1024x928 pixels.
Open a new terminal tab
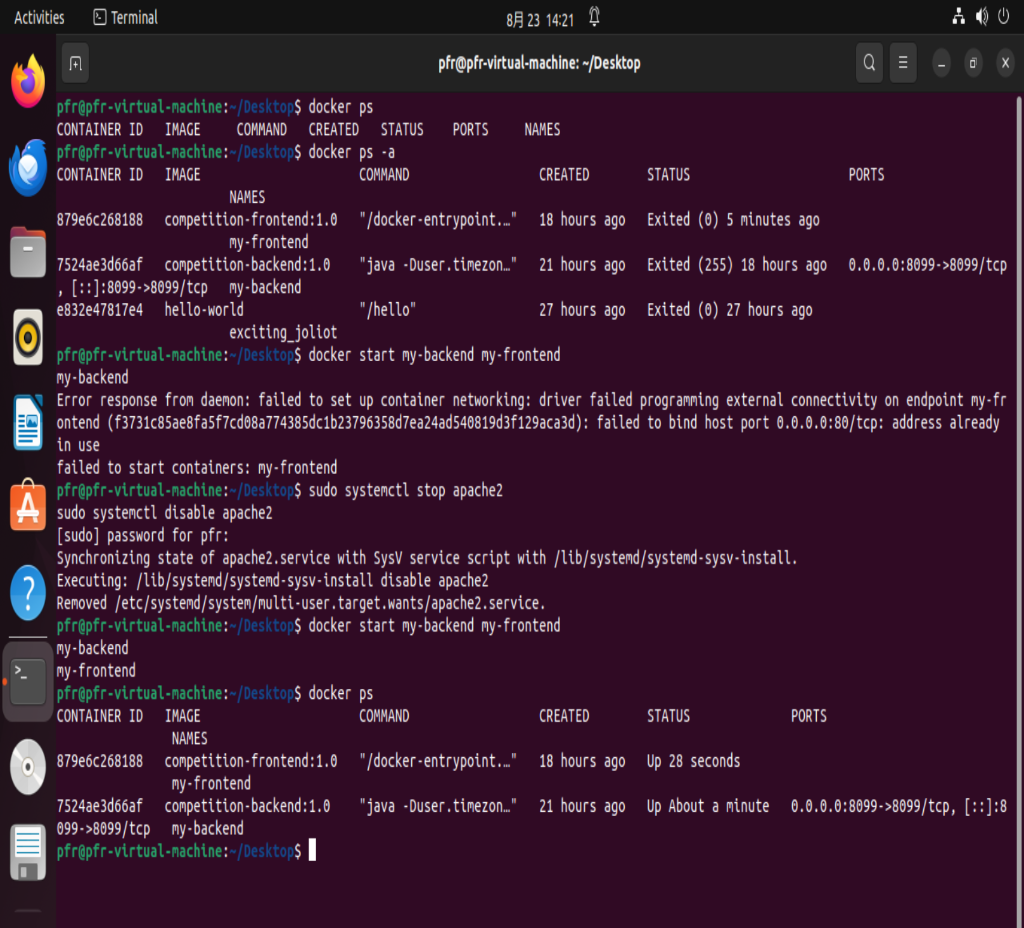(76, 63)
